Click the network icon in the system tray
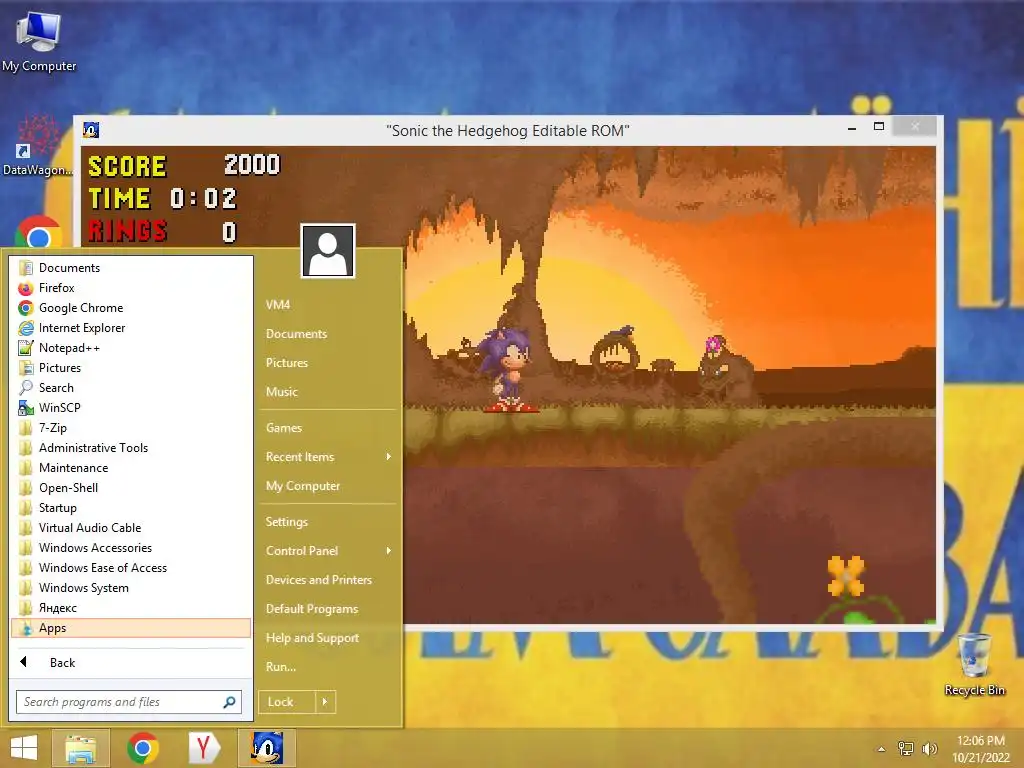The width and height of the screenshot is (1024, 768). (x=906, y=748)
